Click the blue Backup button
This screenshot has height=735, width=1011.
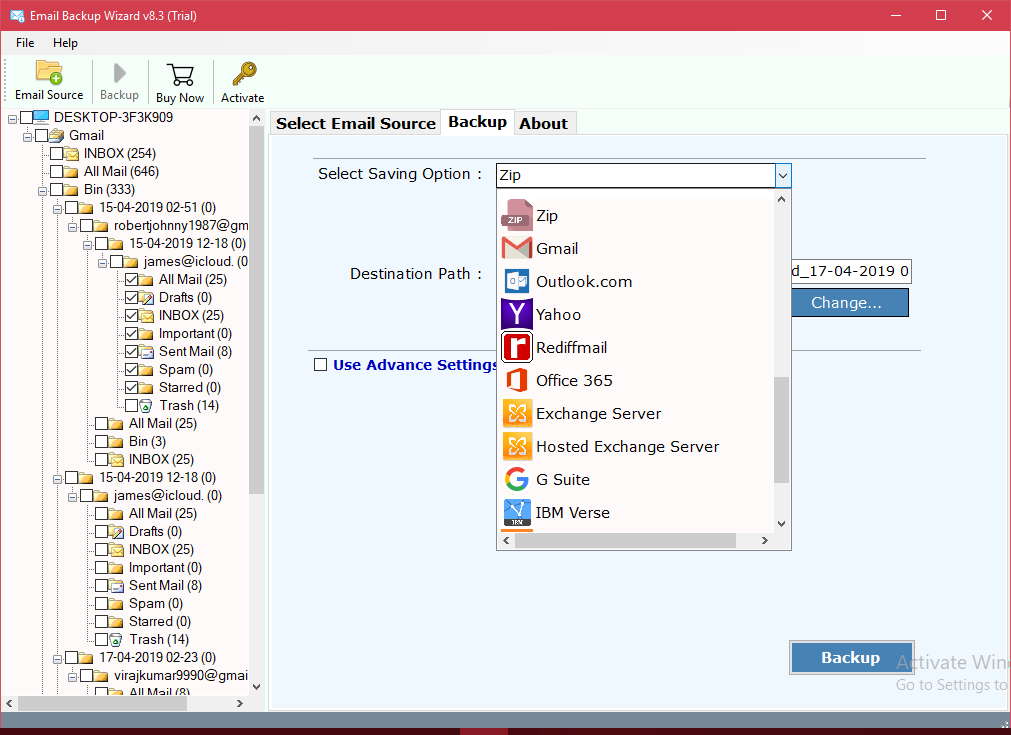tap(851, 657)
